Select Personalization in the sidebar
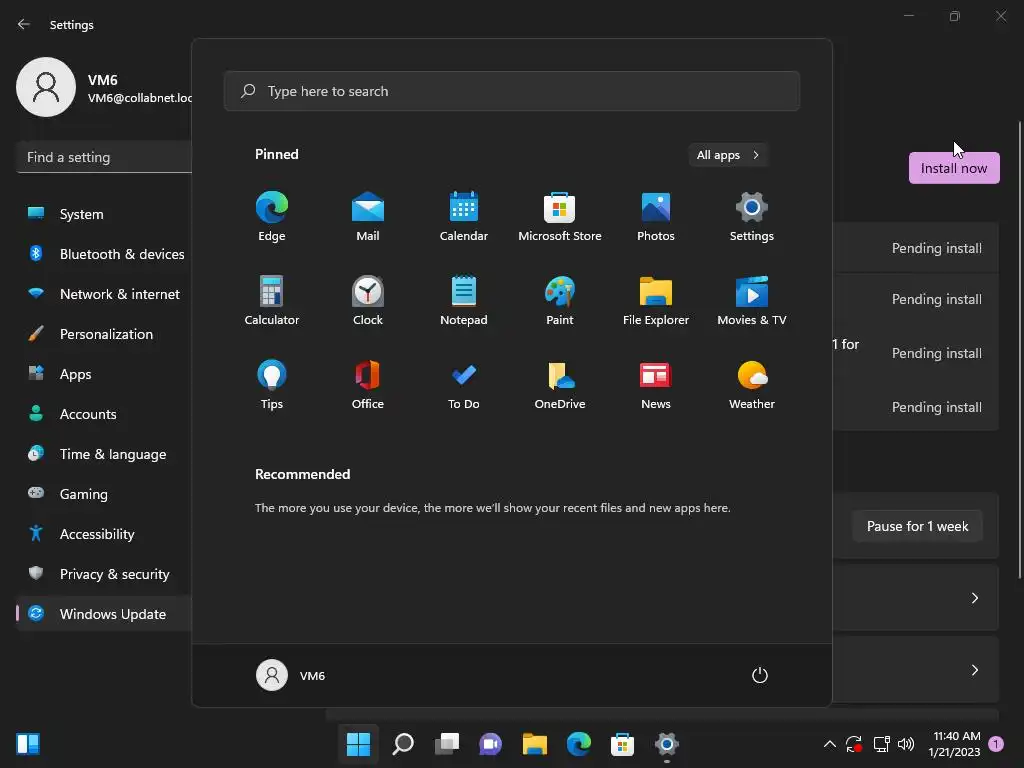 tap(104, 334)
